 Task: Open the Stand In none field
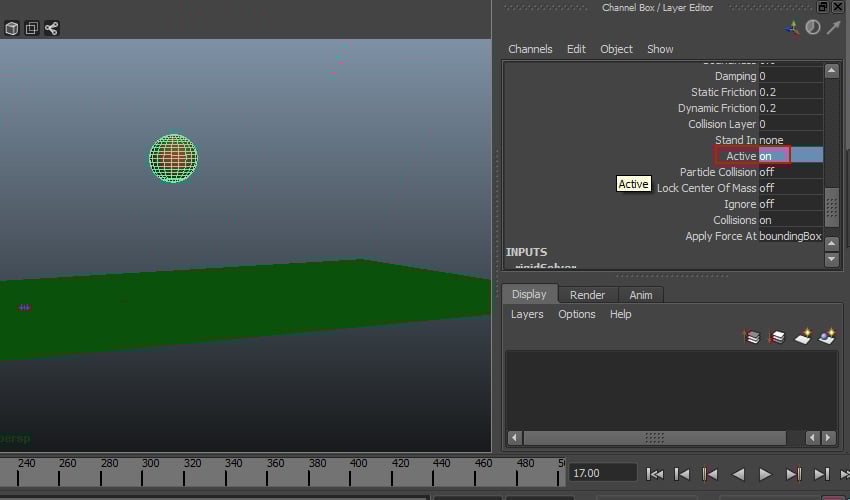coord(790,140)
